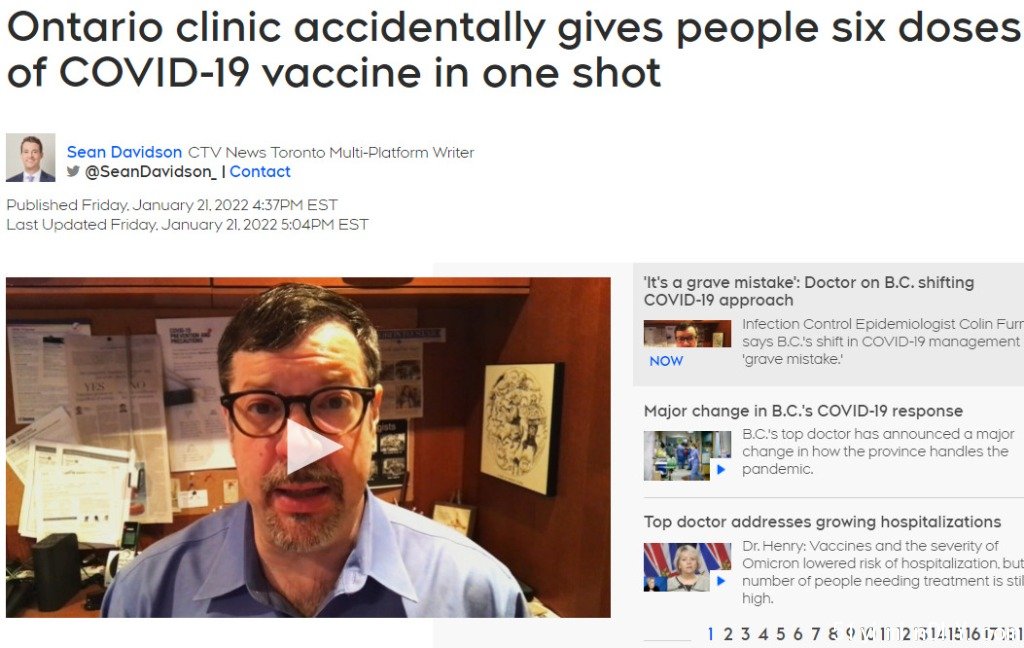The width and height of the screenshot is (1024, 648).
Task: Open Sean Davidson author link
Action: coord(124,152)
